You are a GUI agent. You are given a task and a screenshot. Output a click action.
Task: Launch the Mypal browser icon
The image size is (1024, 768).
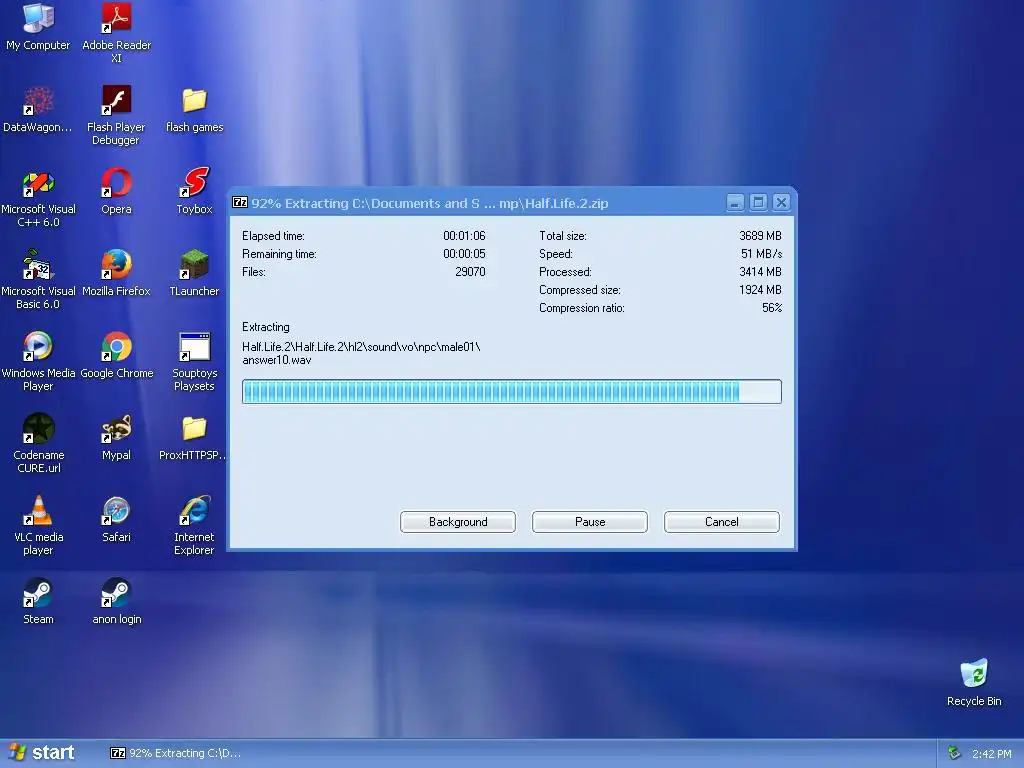pos(116,437)
